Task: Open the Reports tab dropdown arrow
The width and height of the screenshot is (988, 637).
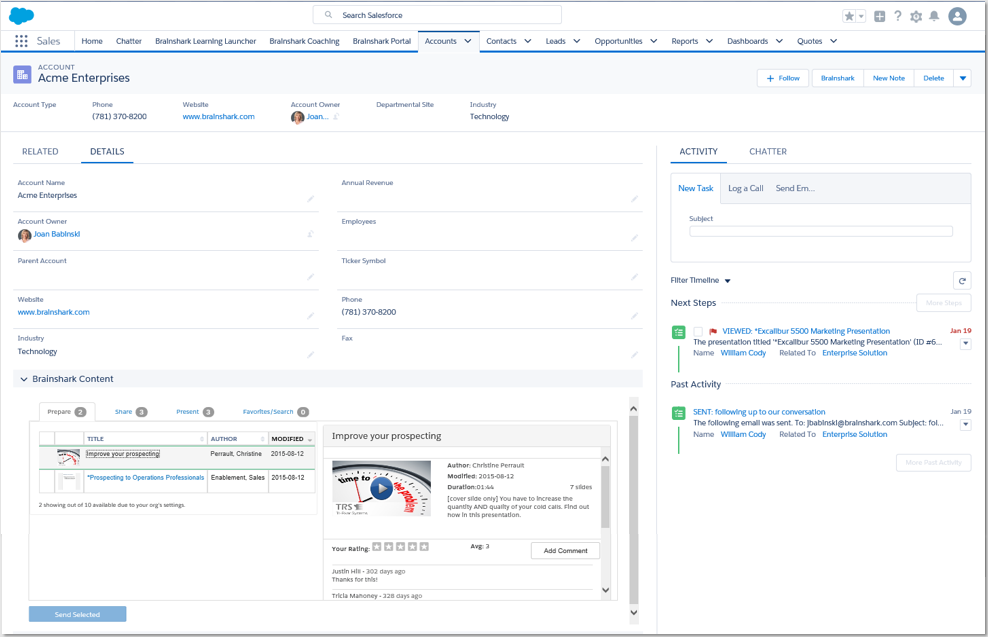Action: (x=709, y=41)
